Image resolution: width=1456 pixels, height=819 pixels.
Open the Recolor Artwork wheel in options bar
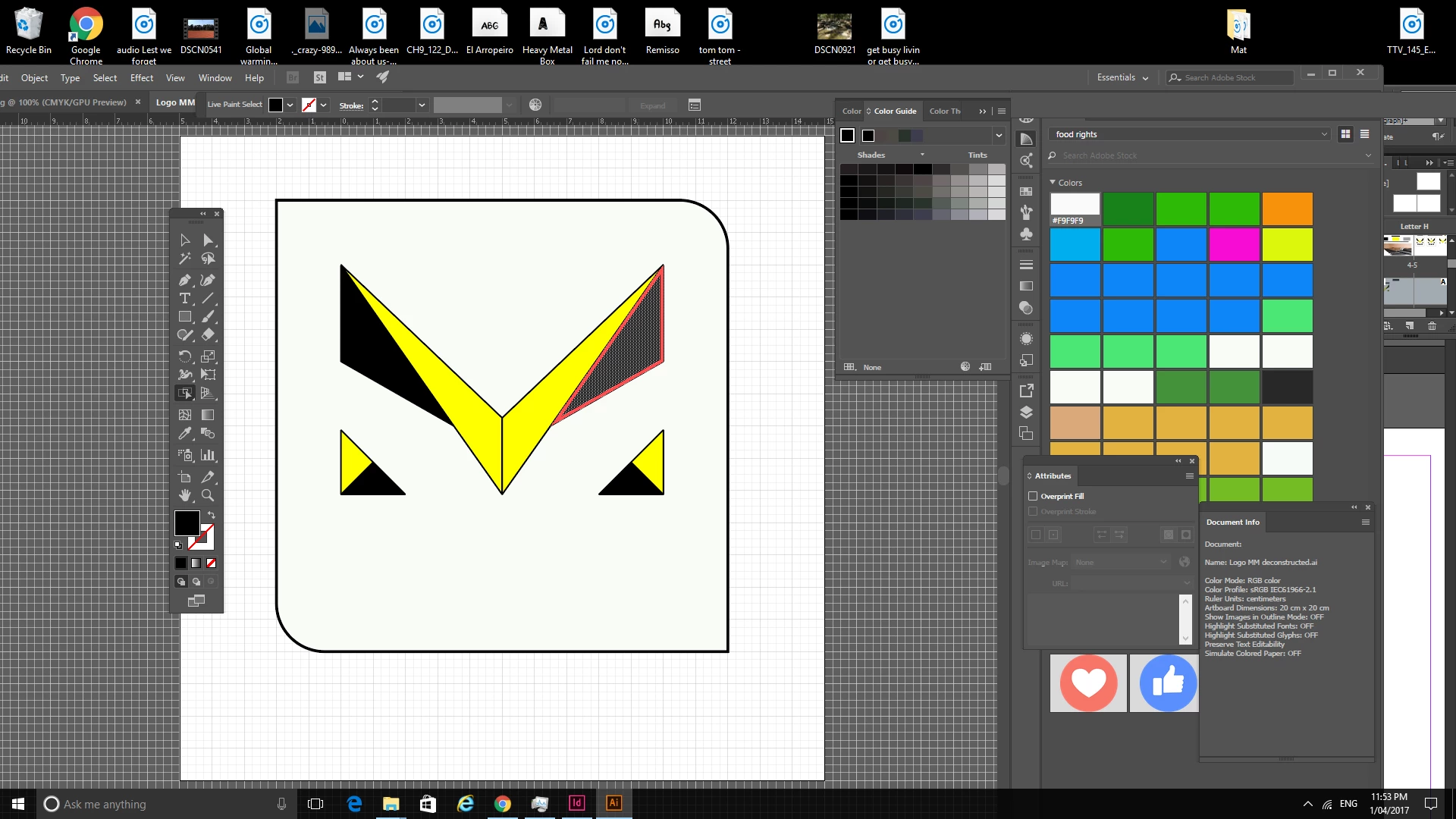tap(535, 105)
